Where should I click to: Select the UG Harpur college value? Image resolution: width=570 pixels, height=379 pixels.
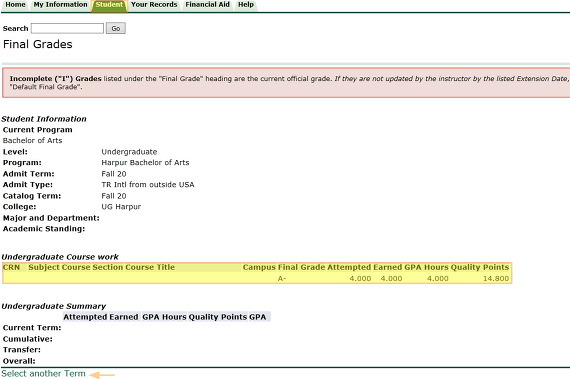point(121,207)
